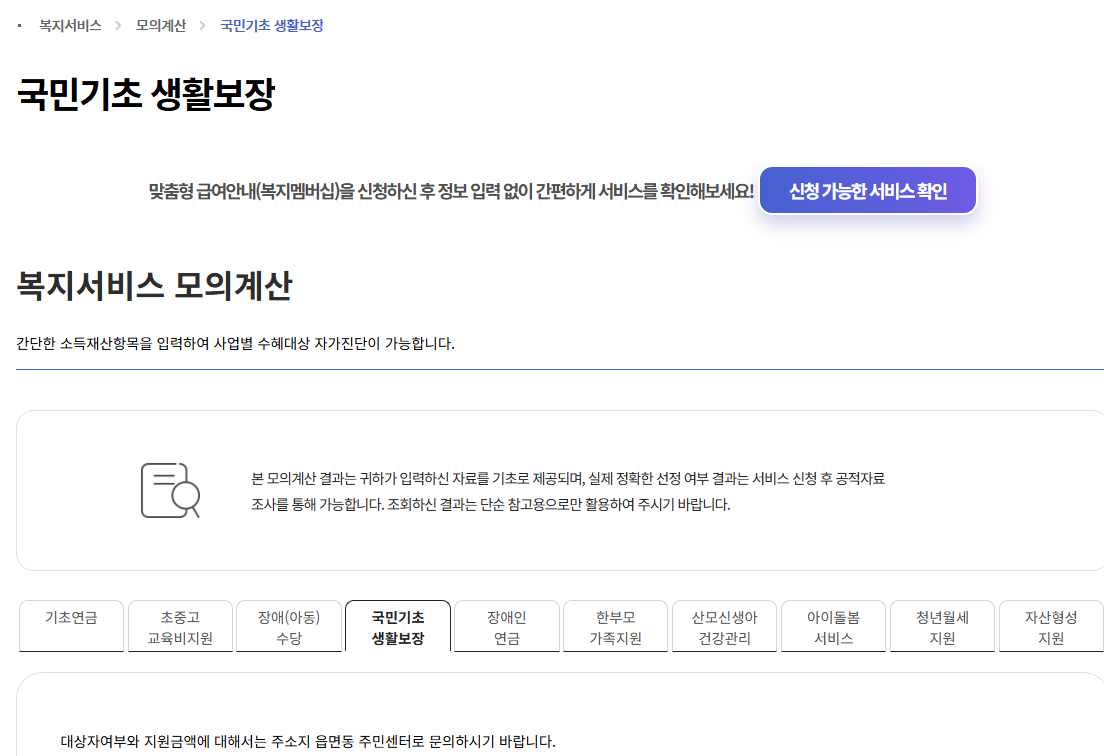Open the 한부모 가족지원 tab
Image resolution: width=1104 pixels, height=756 pixels.
(x=615, y=626)
